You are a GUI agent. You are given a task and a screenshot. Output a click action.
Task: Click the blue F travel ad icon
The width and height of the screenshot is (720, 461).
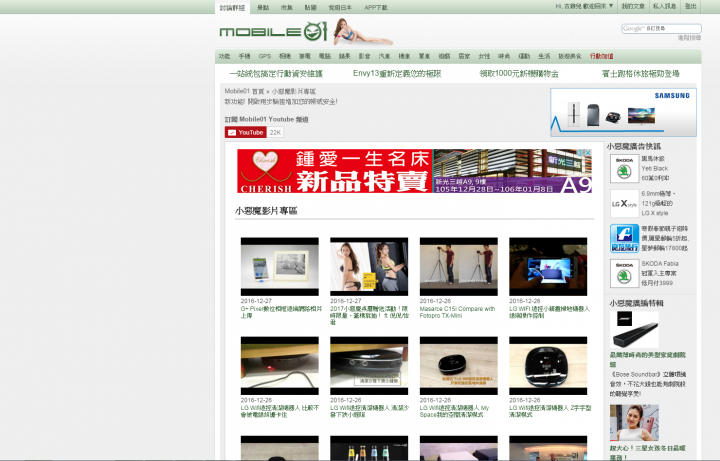(x=624, y=238)
